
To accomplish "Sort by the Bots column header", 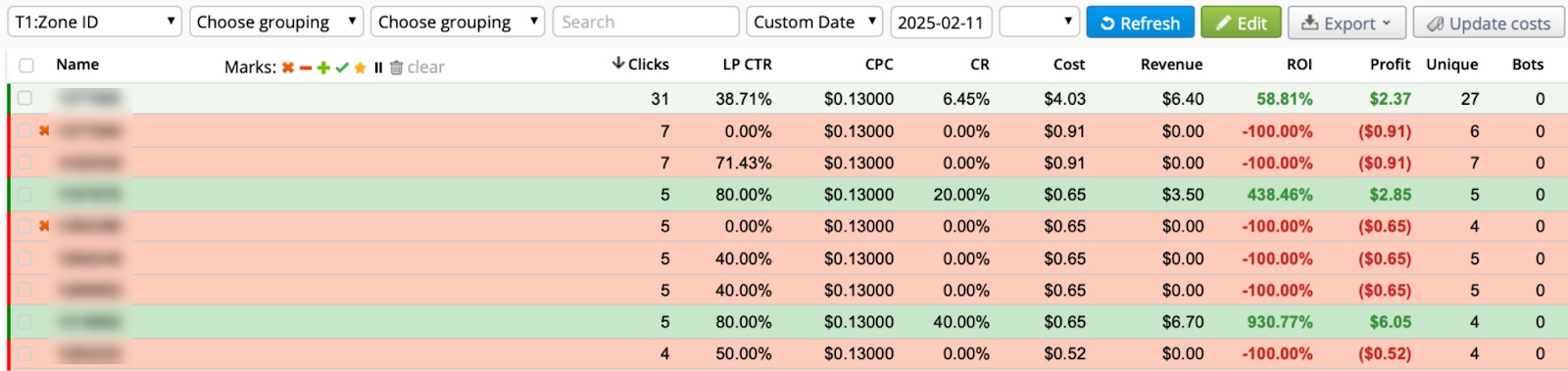I will point(1528,65).
